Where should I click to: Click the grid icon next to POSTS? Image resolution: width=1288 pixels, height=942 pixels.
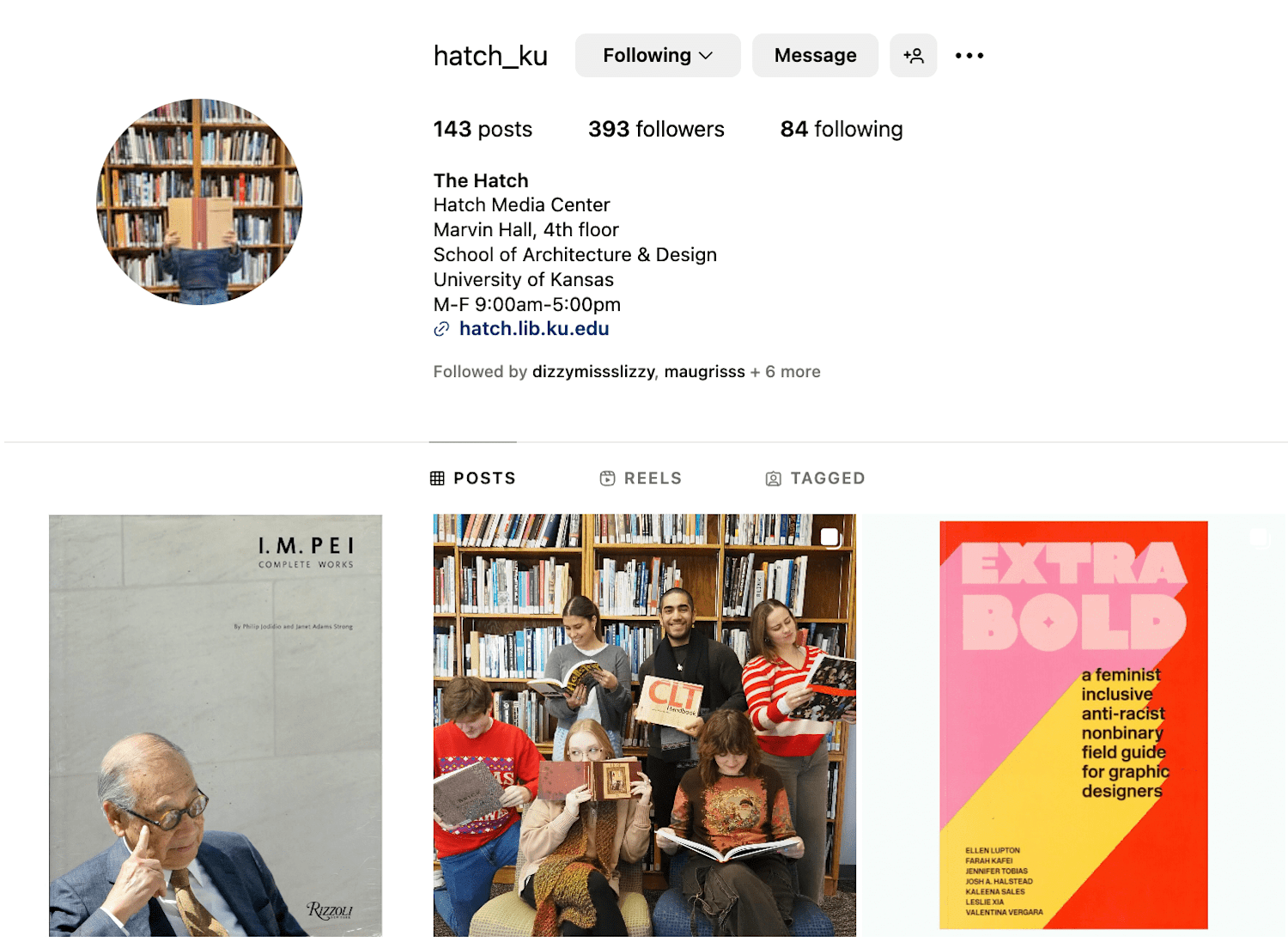coord(437,478)
